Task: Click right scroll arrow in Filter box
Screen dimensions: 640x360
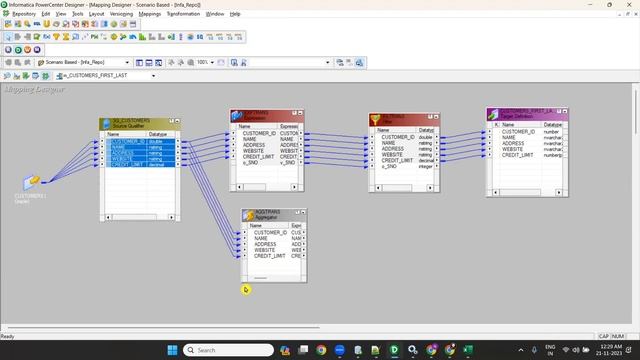Action: [430, 188]
